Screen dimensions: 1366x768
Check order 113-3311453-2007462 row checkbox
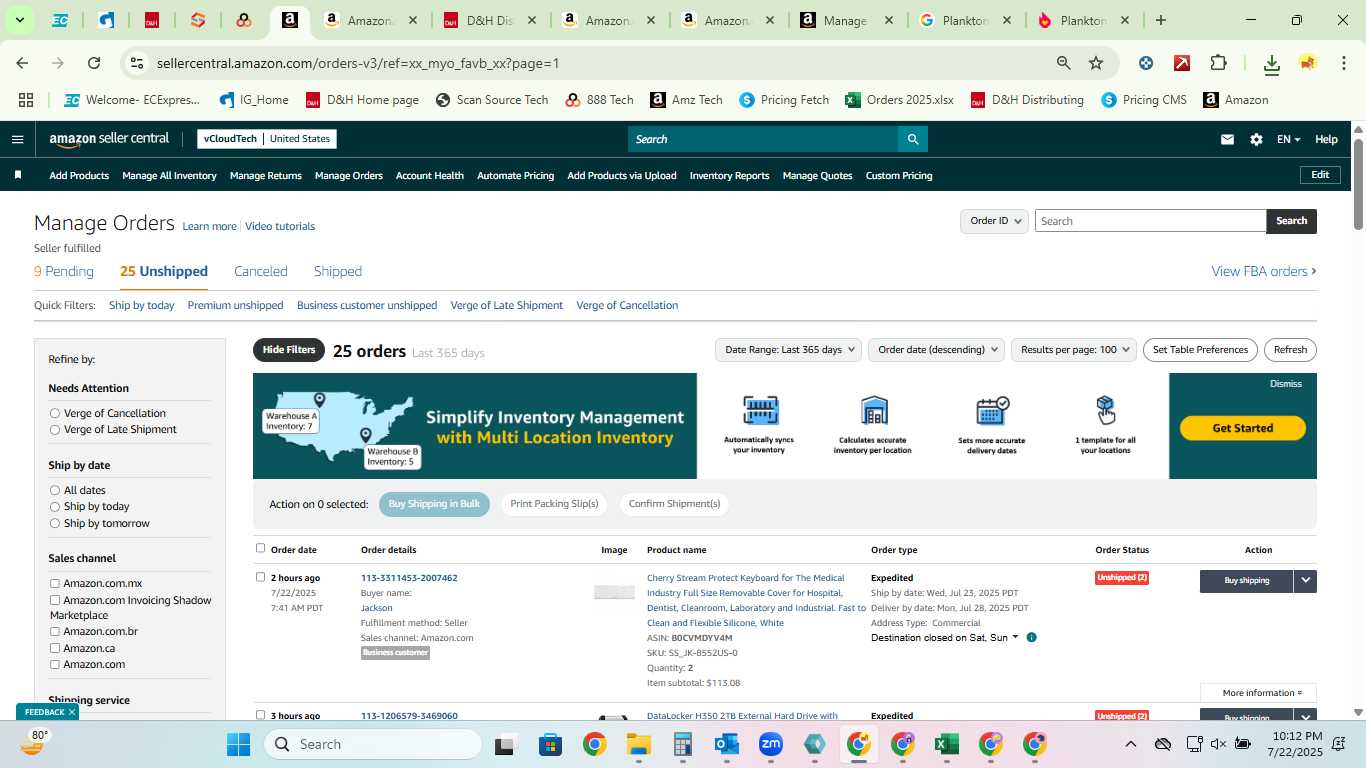pyautogui.click(x=261, y=577)
